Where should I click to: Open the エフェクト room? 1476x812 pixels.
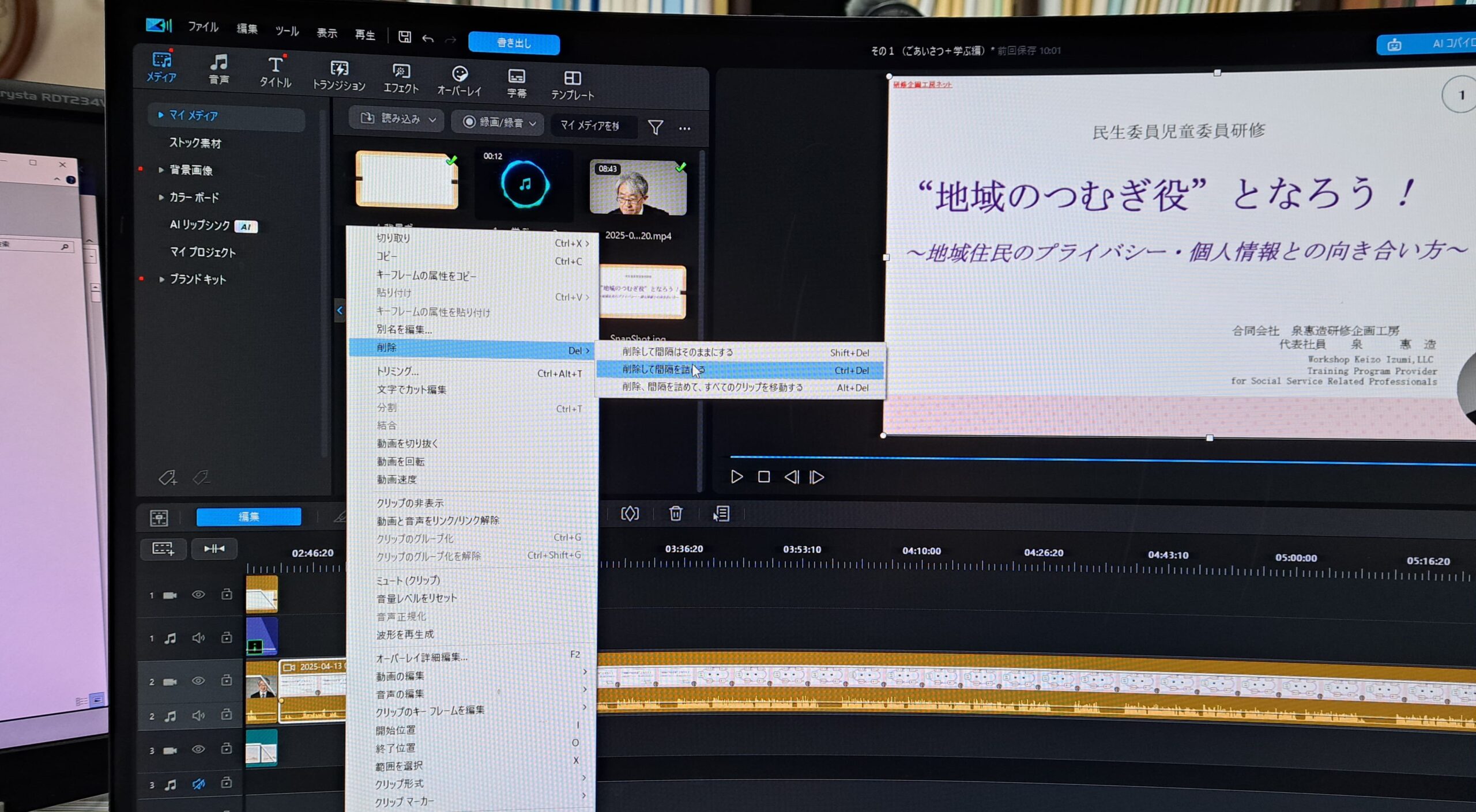pyautogui.click(x=401, y=78)
